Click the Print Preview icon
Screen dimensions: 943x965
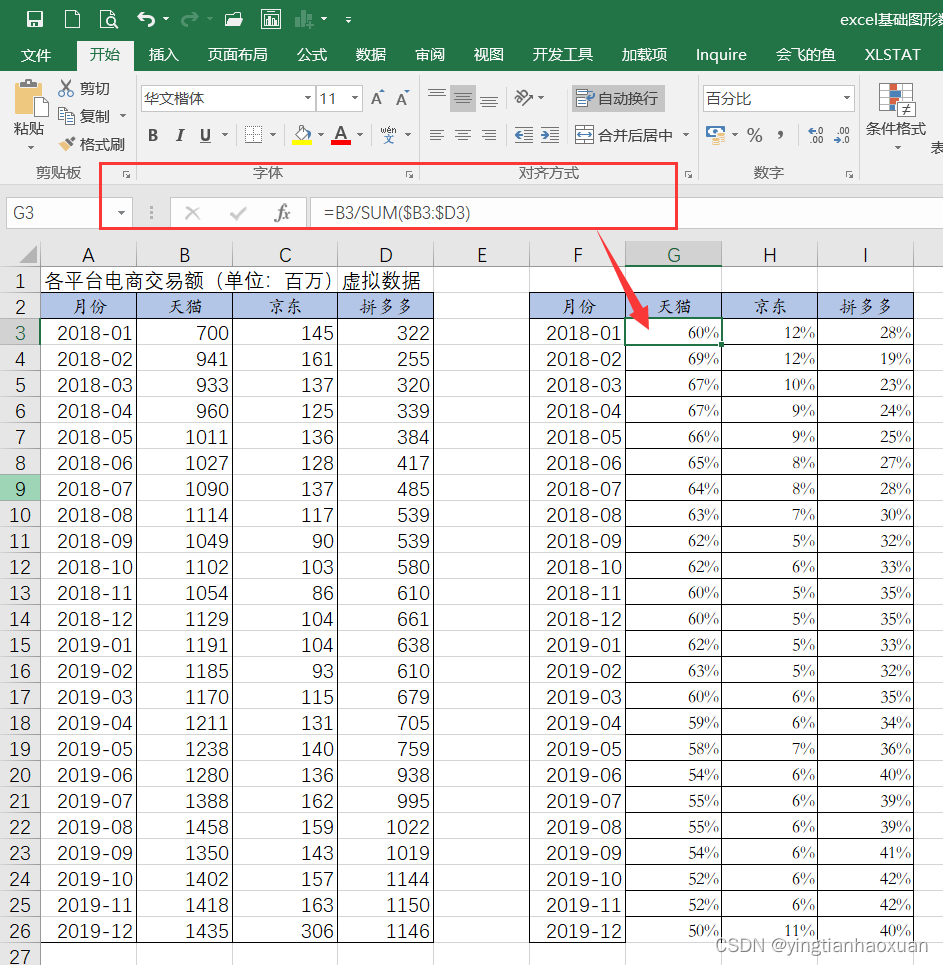109,20
